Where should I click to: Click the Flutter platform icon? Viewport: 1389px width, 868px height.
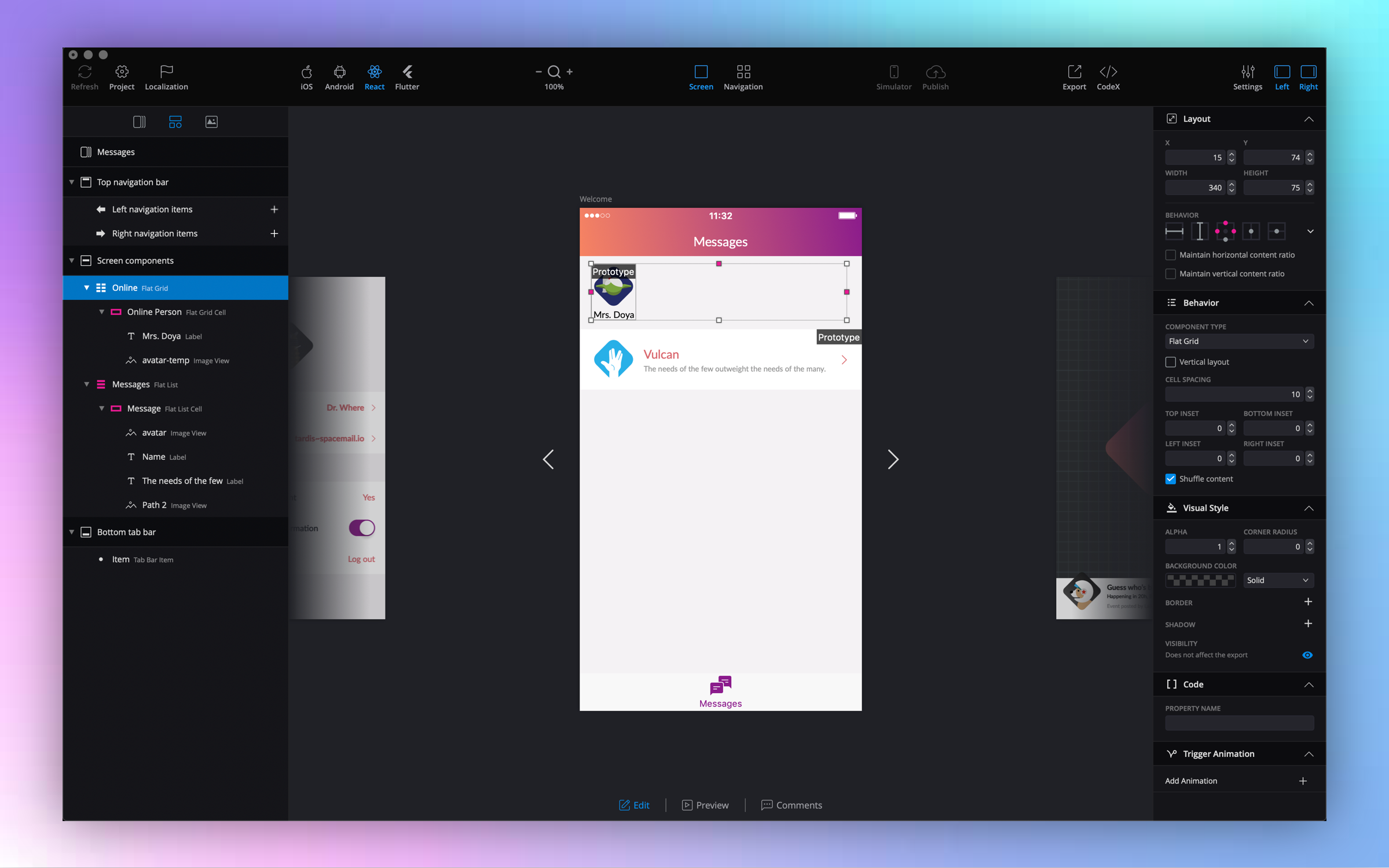(407, 72)
